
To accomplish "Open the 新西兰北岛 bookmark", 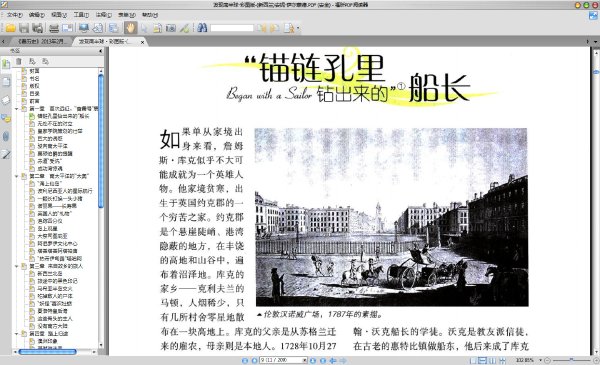I will tap(49, 274).
